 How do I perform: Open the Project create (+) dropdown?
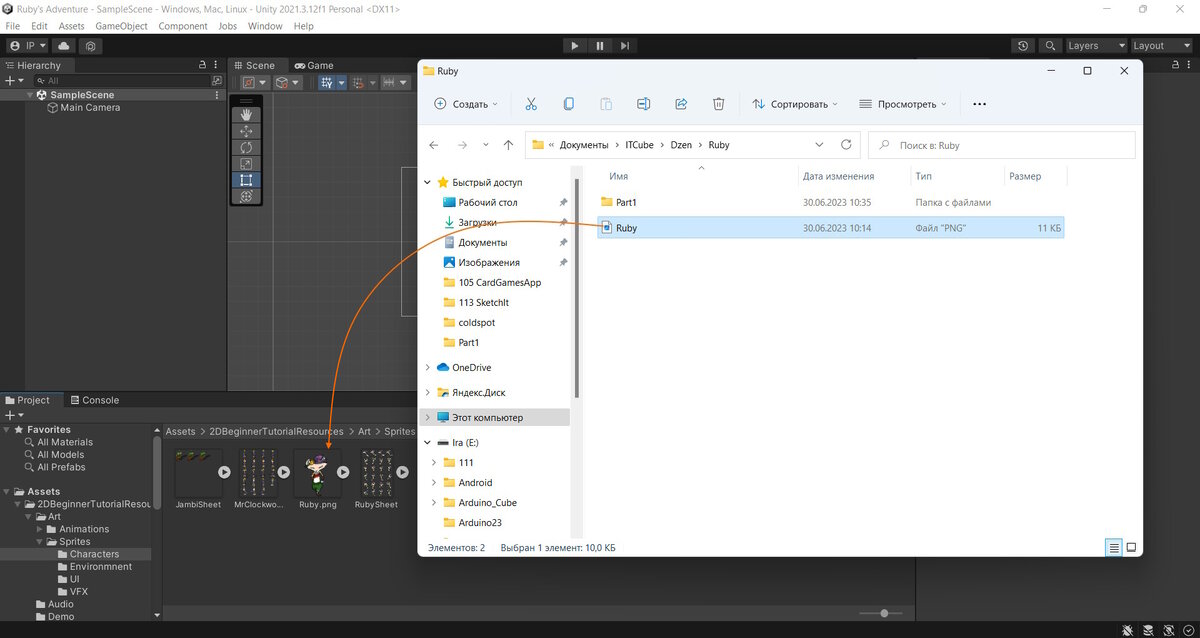point(13,414)
